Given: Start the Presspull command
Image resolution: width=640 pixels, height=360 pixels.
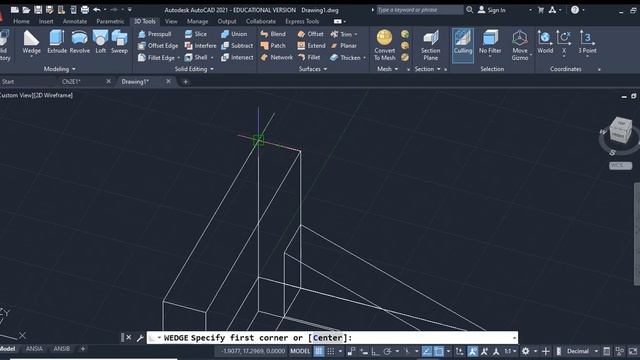Looking at the screenshot, I should click(x=155, y=34).
